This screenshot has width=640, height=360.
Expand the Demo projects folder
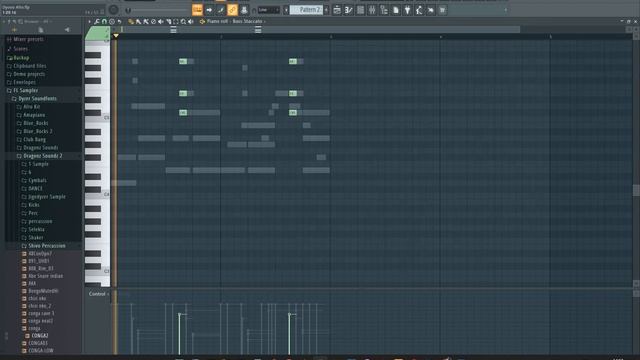coord(29,74)
